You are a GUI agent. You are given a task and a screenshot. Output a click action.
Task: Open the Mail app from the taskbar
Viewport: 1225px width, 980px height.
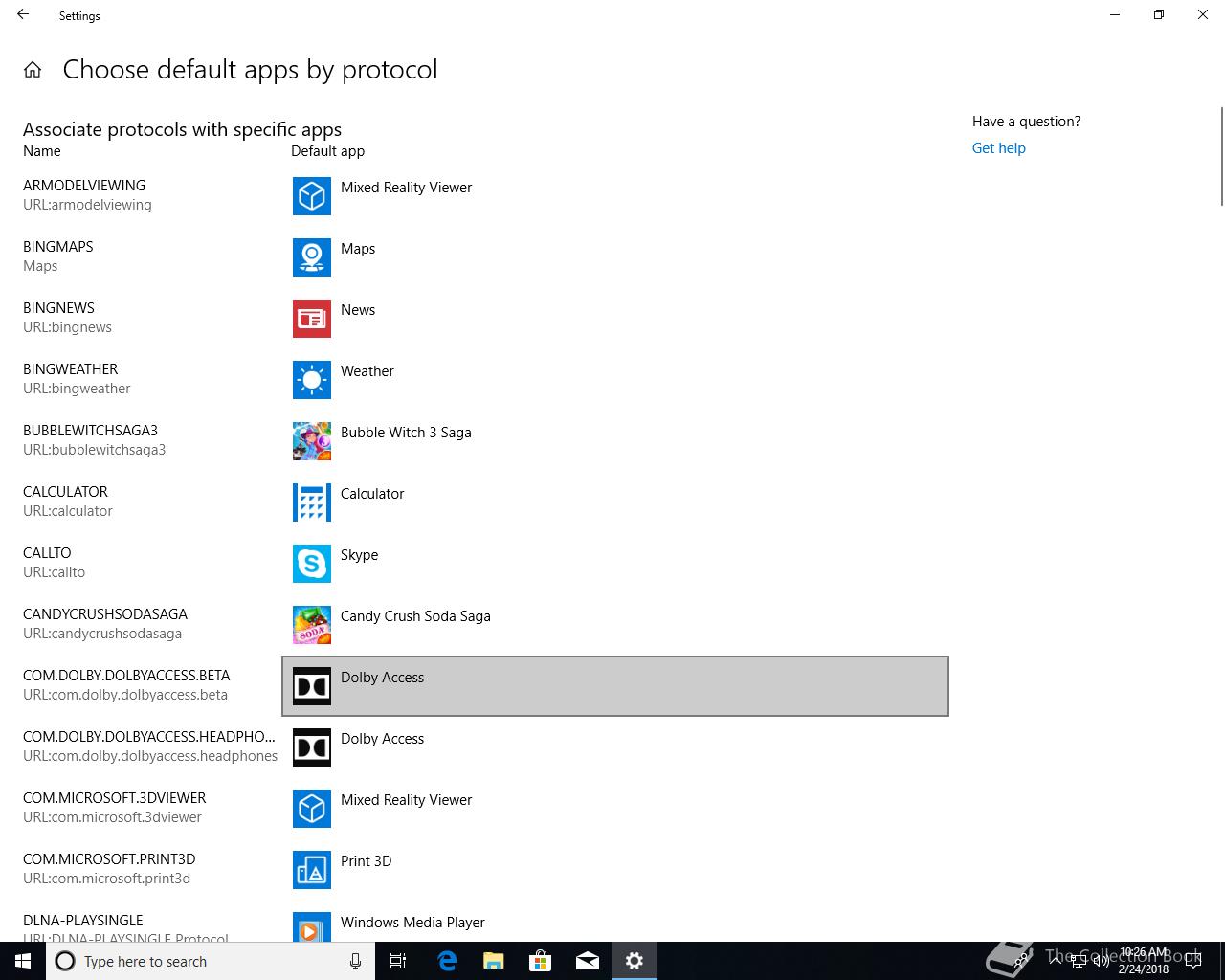(x=588, y=961)
